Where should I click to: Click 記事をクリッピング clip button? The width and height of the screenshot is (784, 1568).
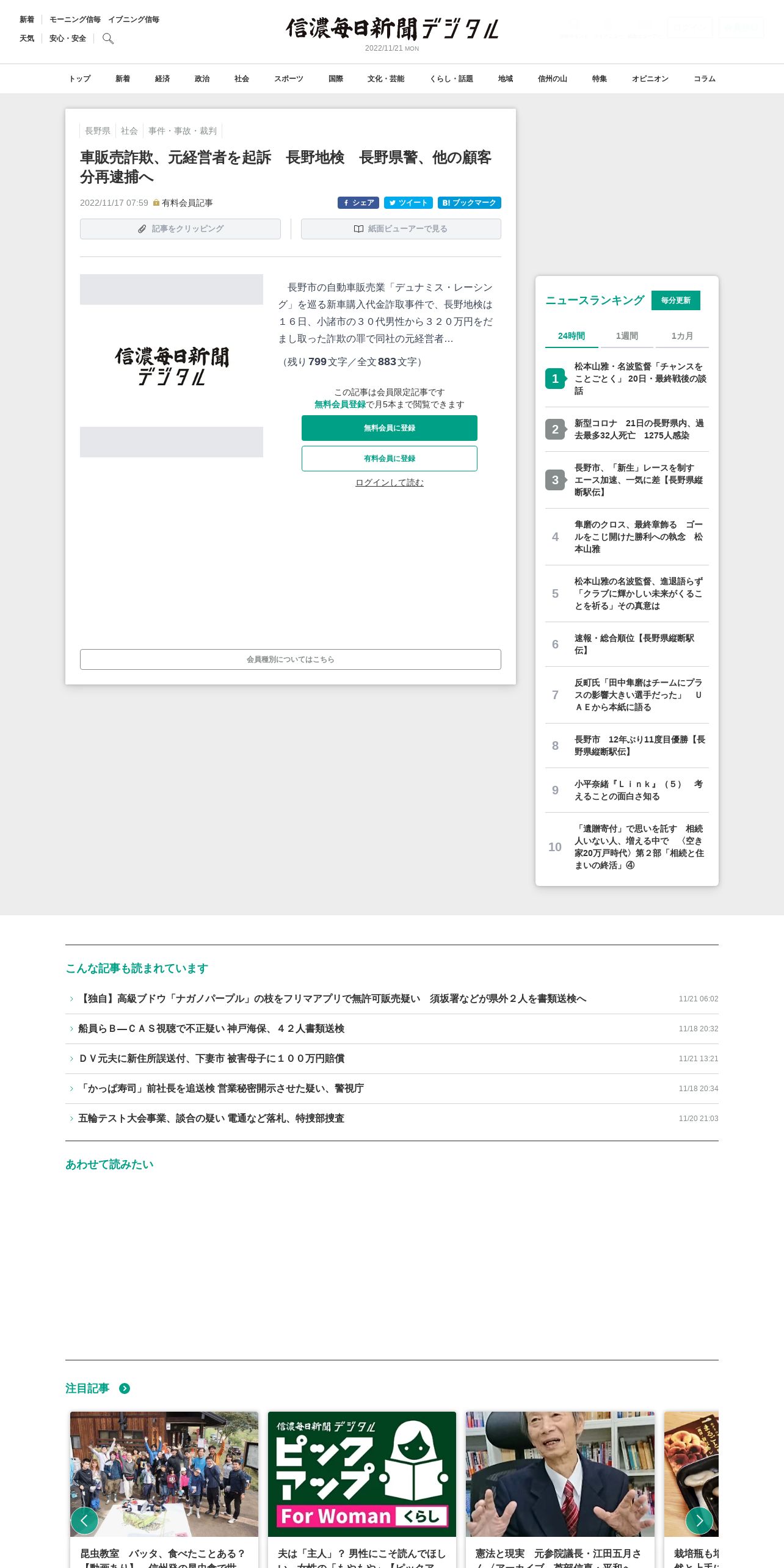point(180,229)
